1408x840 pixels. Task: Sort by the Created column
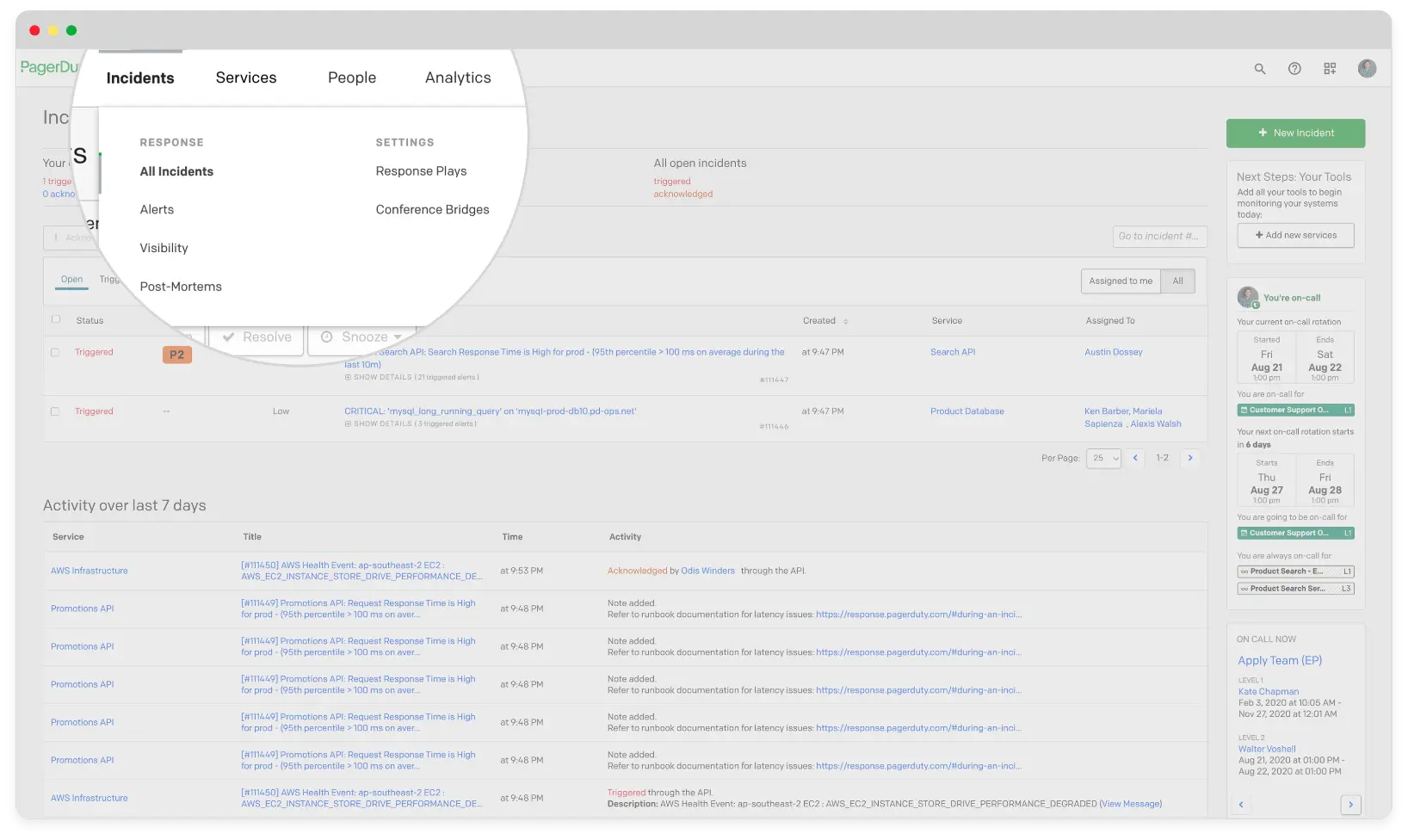coord(825,321)
